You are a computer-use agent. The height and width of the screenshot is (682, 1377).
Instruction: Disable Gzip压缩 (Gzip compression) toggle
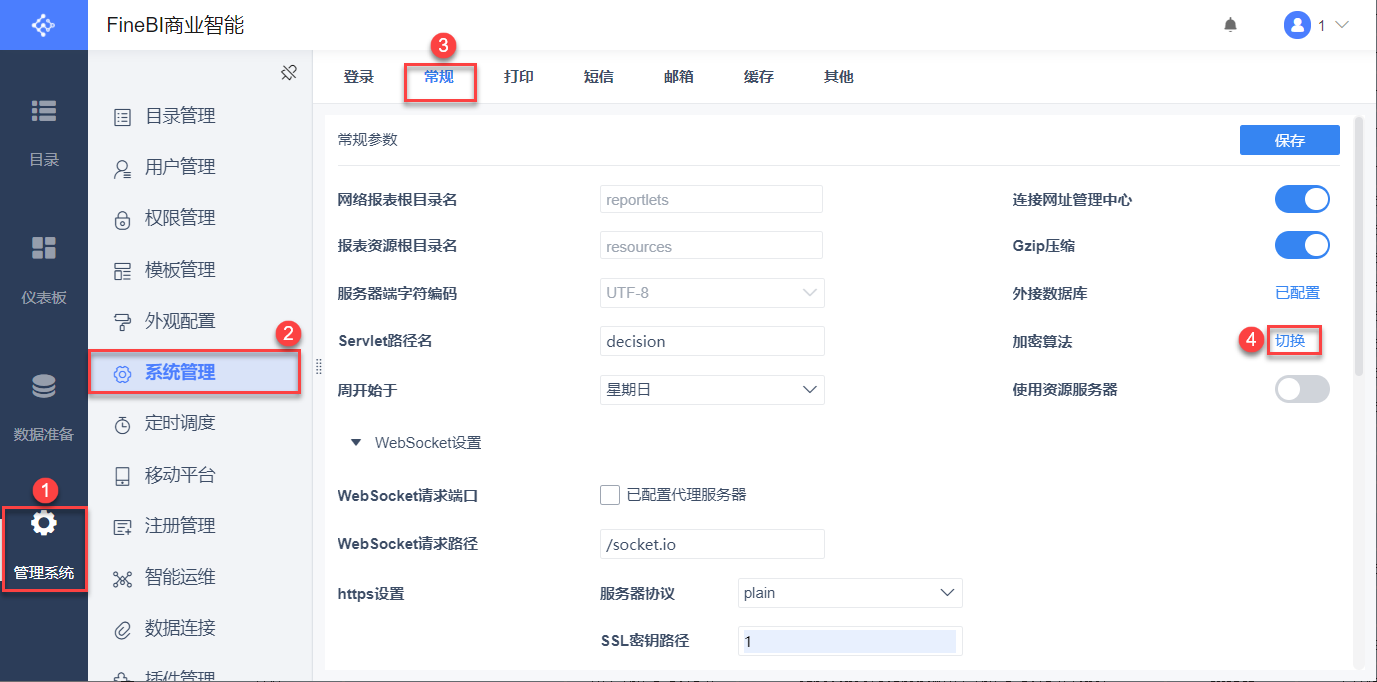point(1302,245)
